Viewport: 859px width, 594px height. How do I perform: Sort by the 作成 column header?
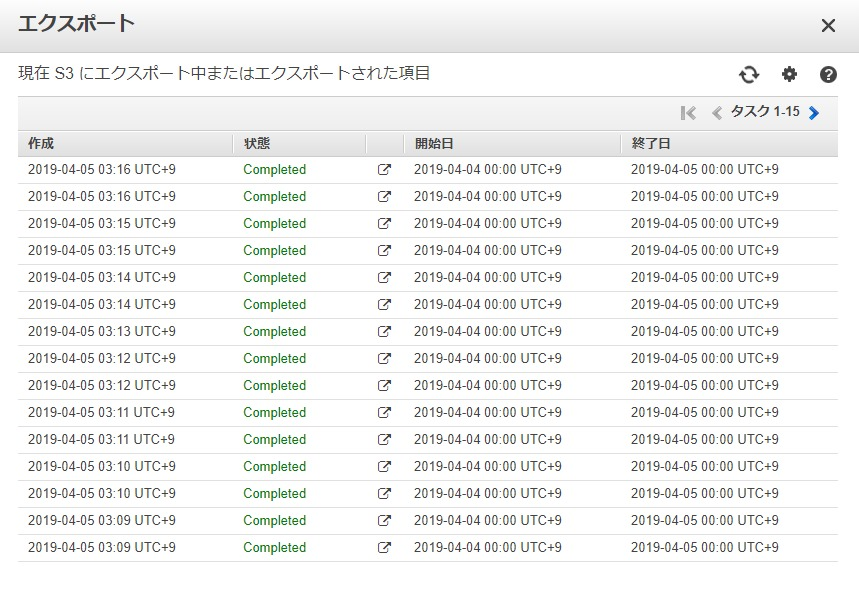(42, 144)
